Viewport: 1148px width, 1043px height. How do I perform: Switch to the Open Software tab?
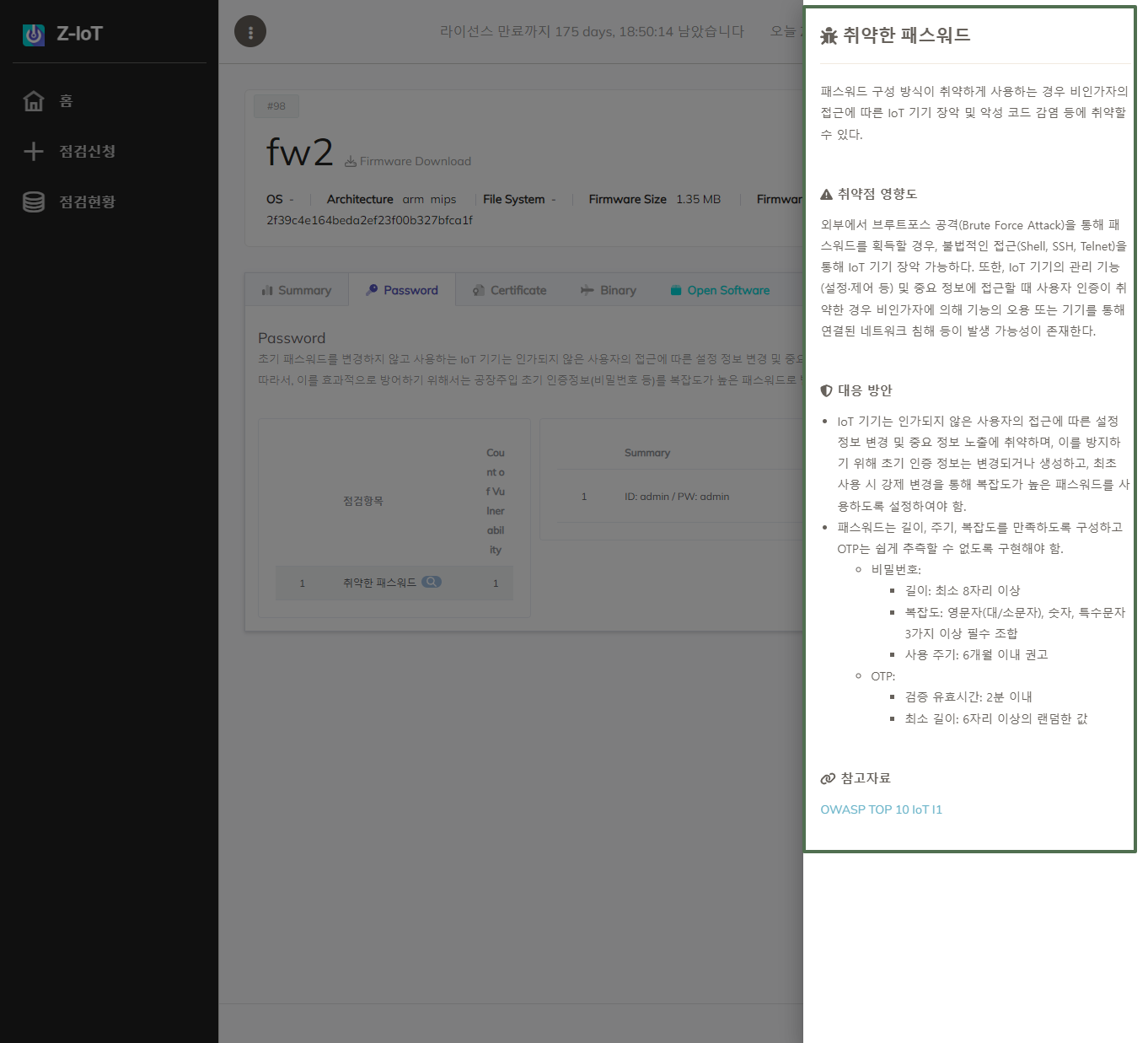pos(721,290)
